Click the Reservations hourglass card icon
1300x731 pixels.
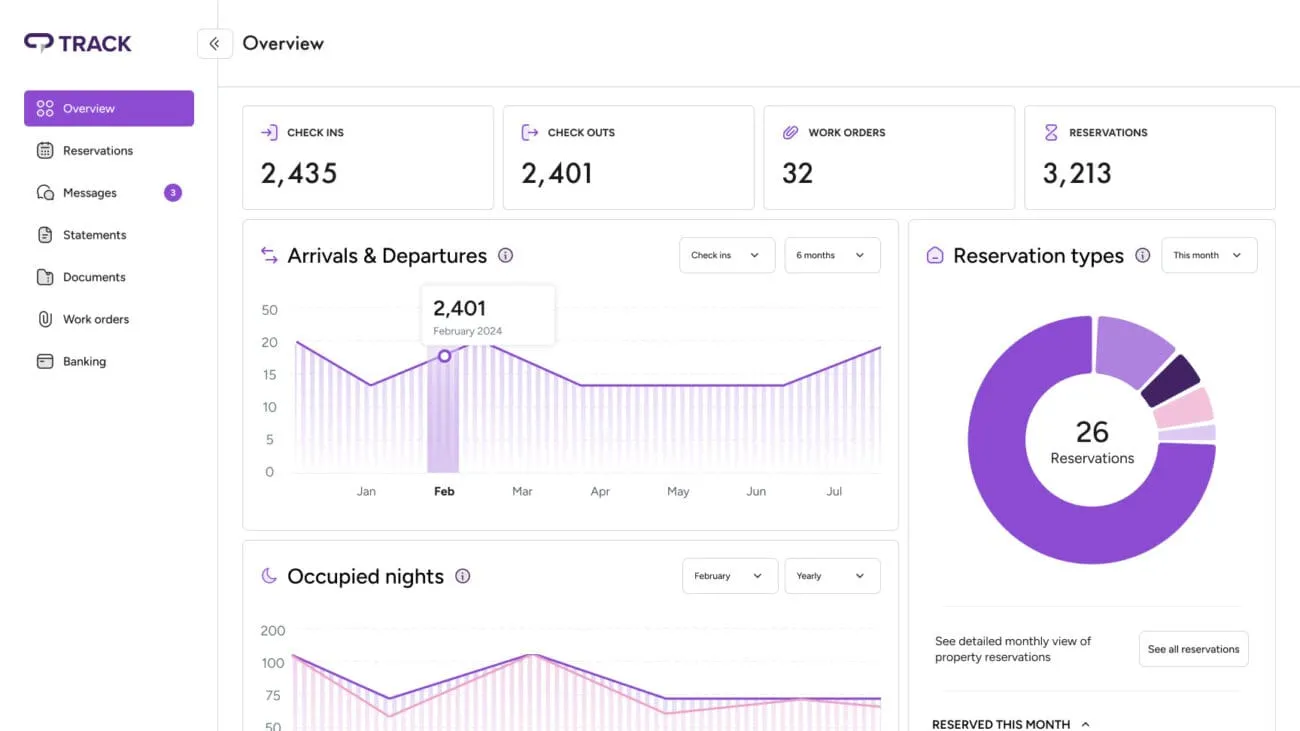[1050, 132]
